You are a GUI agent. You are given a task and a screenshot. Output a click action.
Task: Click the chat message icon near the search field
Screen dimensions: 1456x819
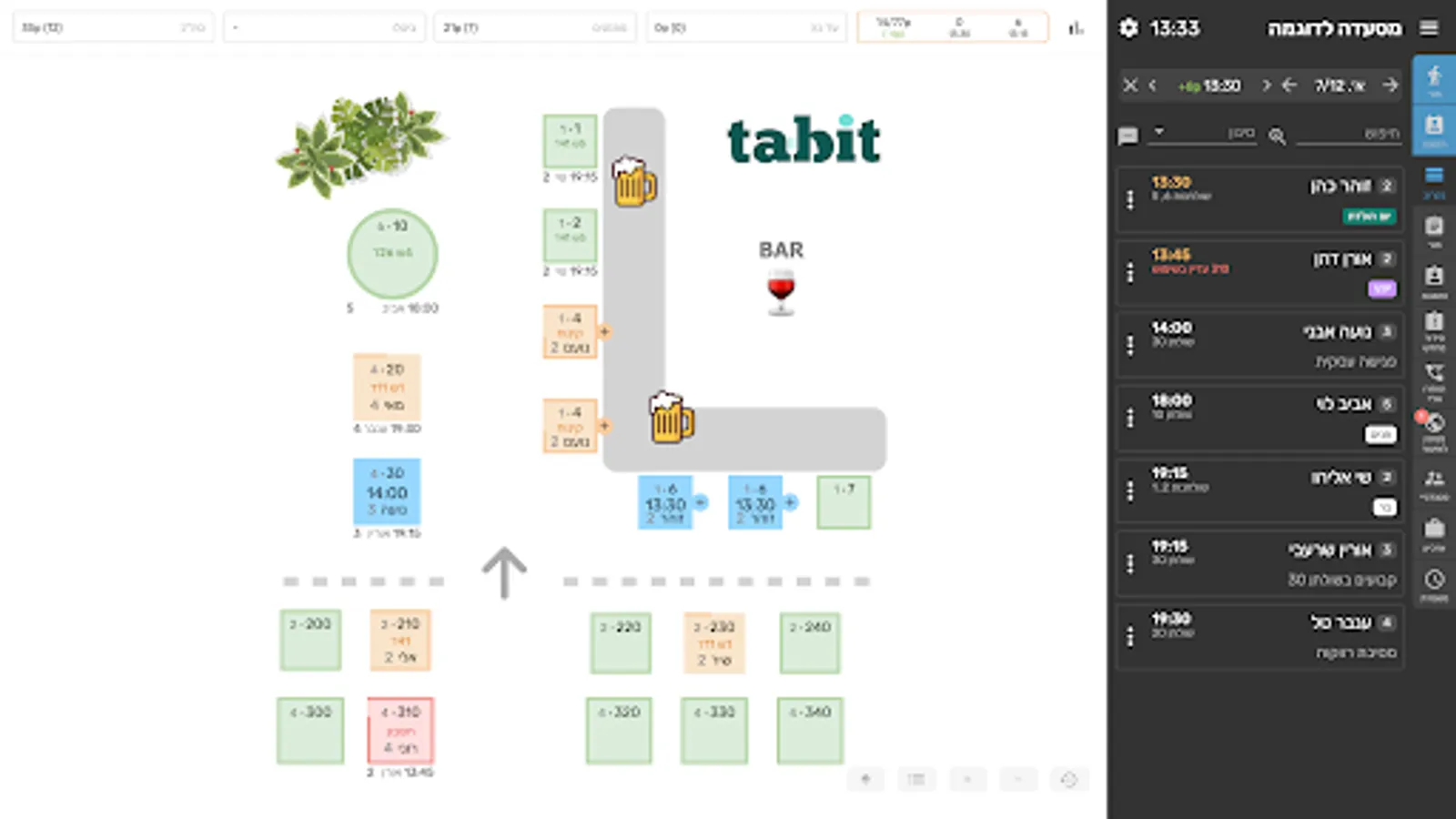click(x=1128, y=135)
